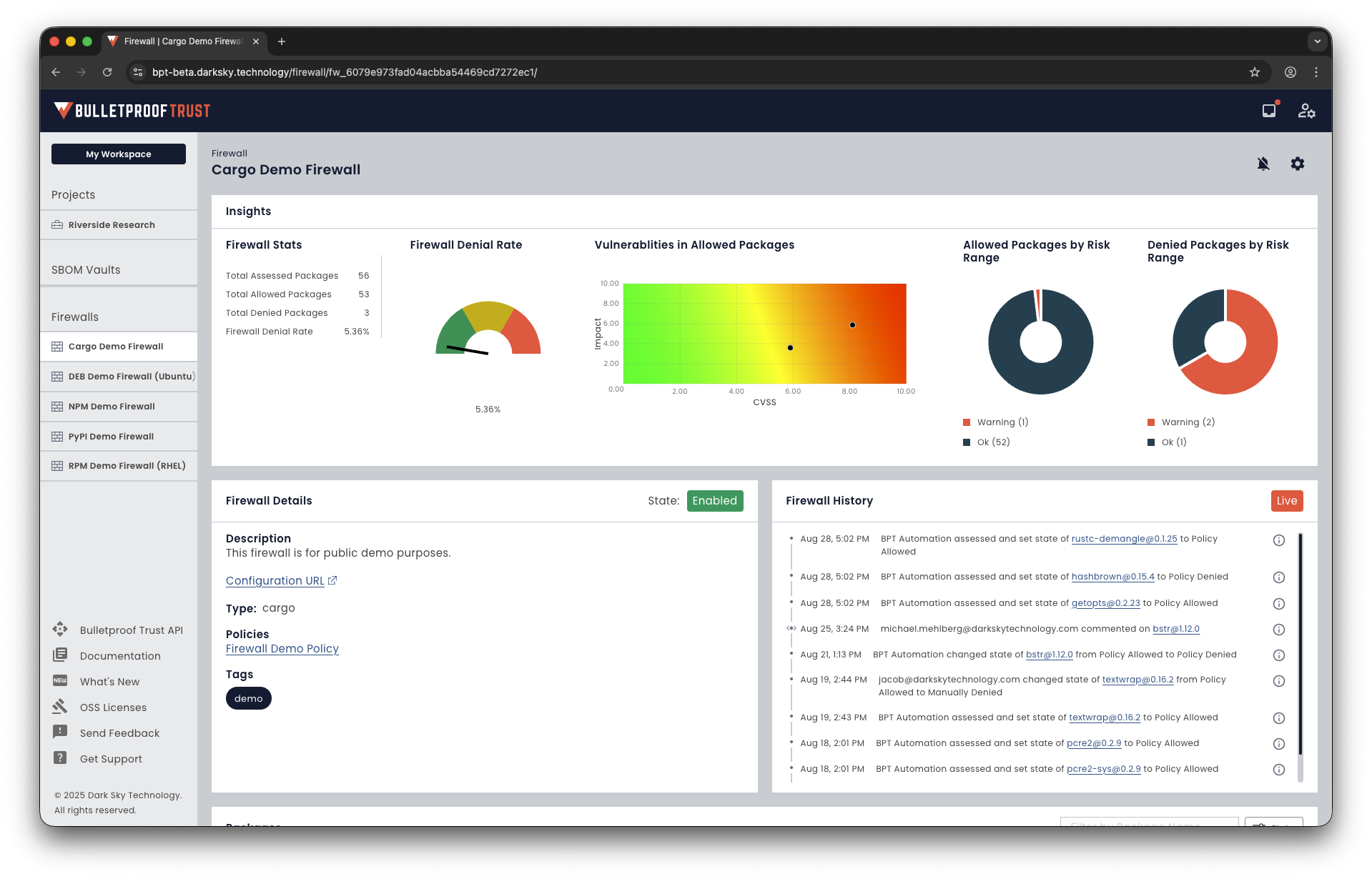Click the Denied Packages donut chart
Screen dimensions: 1372x879
click(1225, 342)
